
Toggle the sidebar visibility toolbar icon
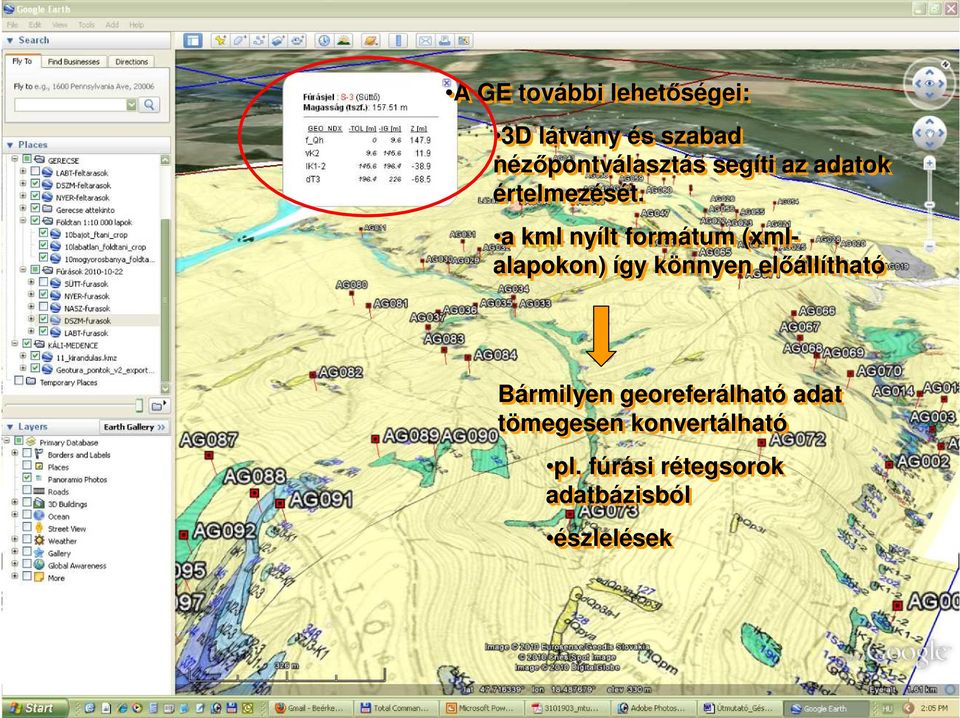(193, 41)
